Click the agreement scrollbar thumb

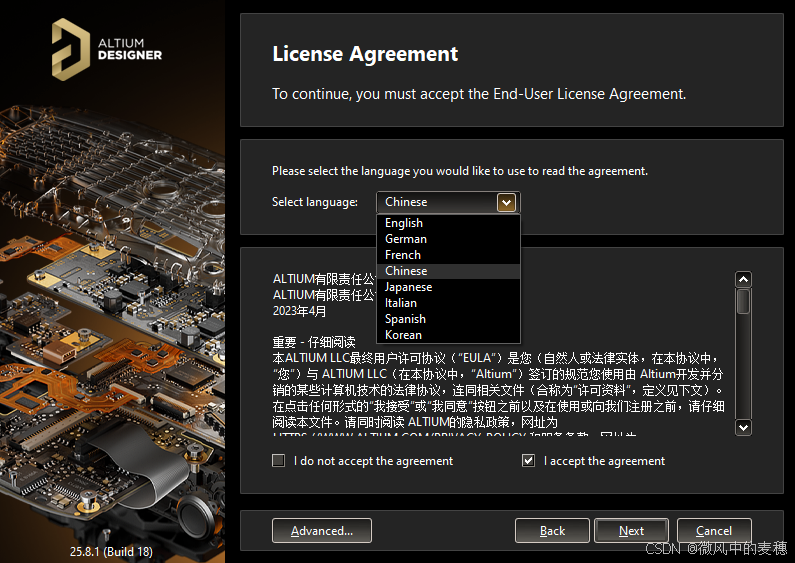pyautogui.click(x=743, y=301)
